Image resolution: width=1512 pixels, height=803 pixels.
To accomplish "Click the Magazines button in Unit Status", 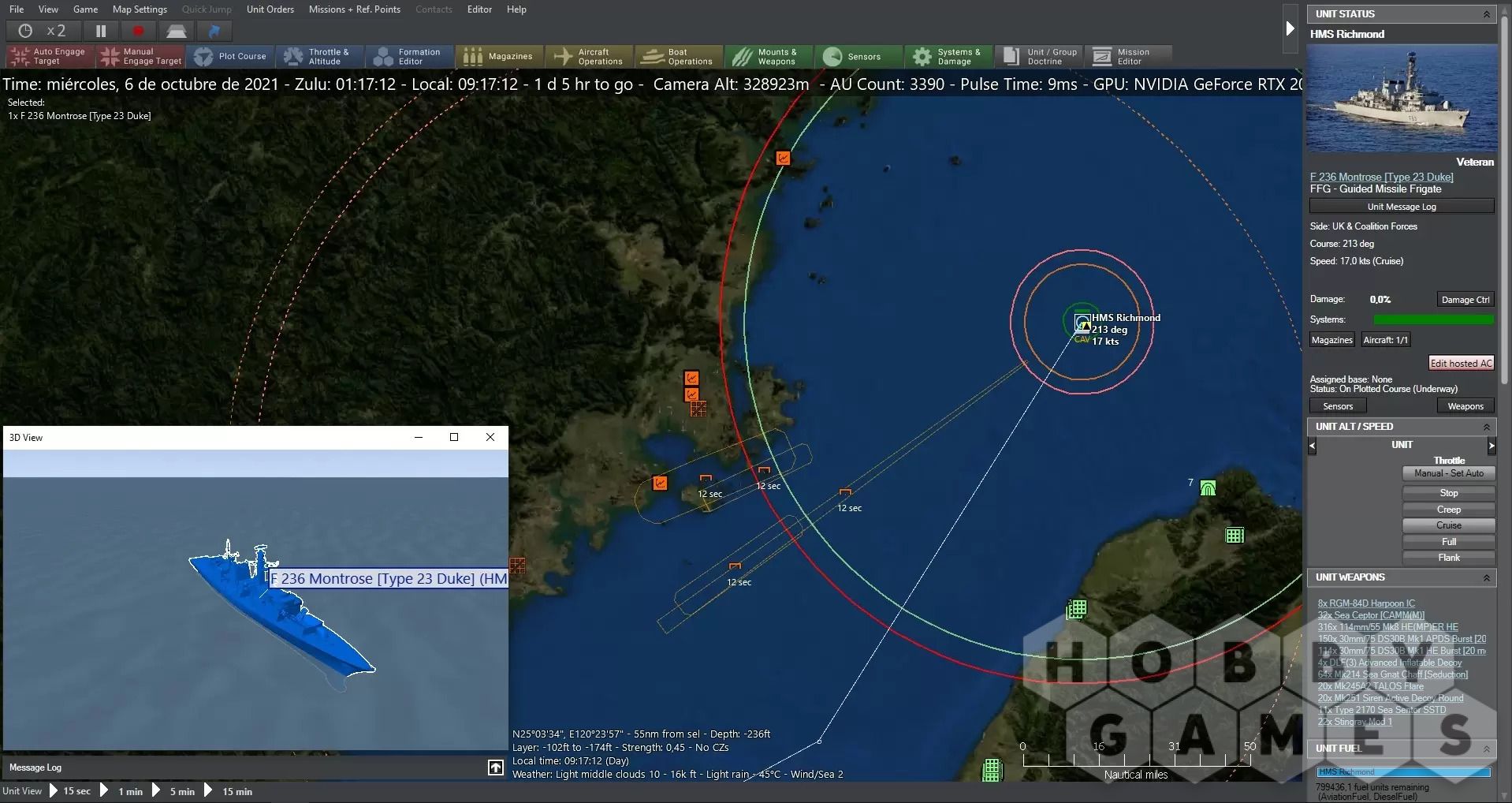I will pos(1331,340).
